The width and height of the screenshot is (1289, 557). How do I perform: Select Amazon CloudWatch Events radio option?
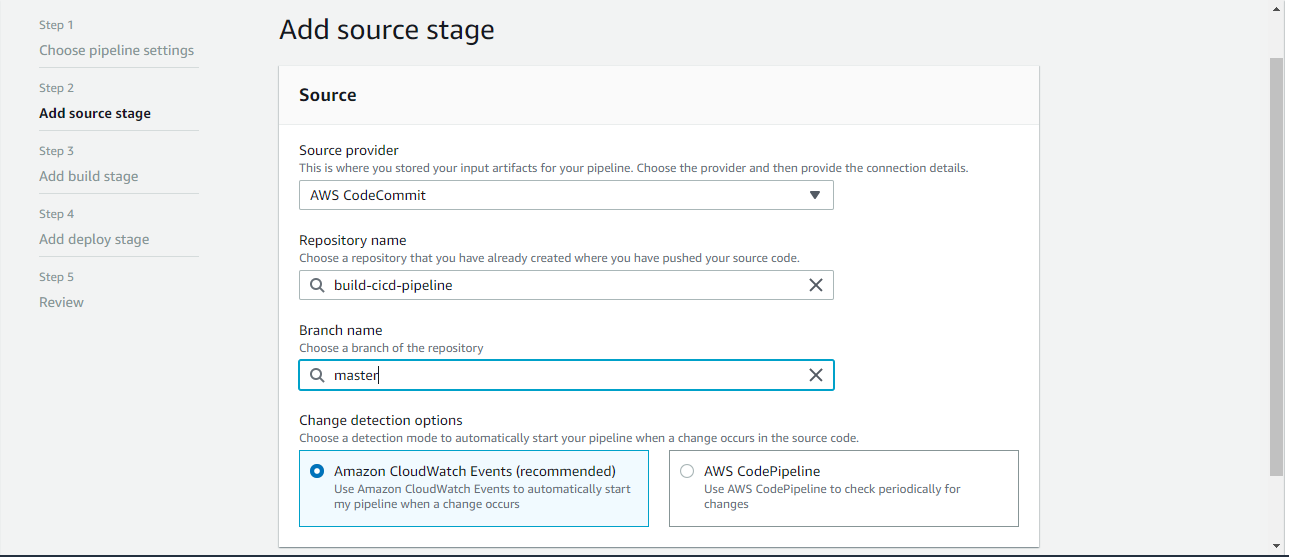pyautogui.click(x=317, y=471)
